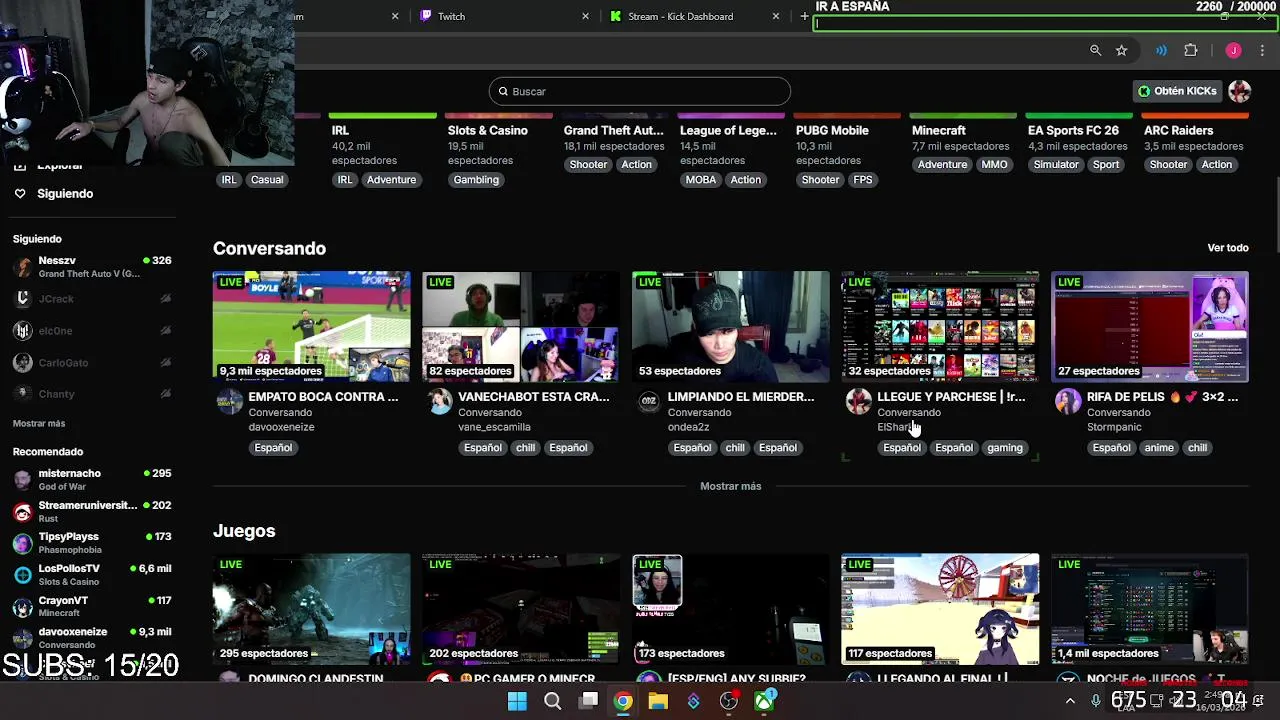This screenshot has height=720, width=1280.
Task: Open EMPATO BOCA CONTRA stream thumbnail
Action: point(311,326)
